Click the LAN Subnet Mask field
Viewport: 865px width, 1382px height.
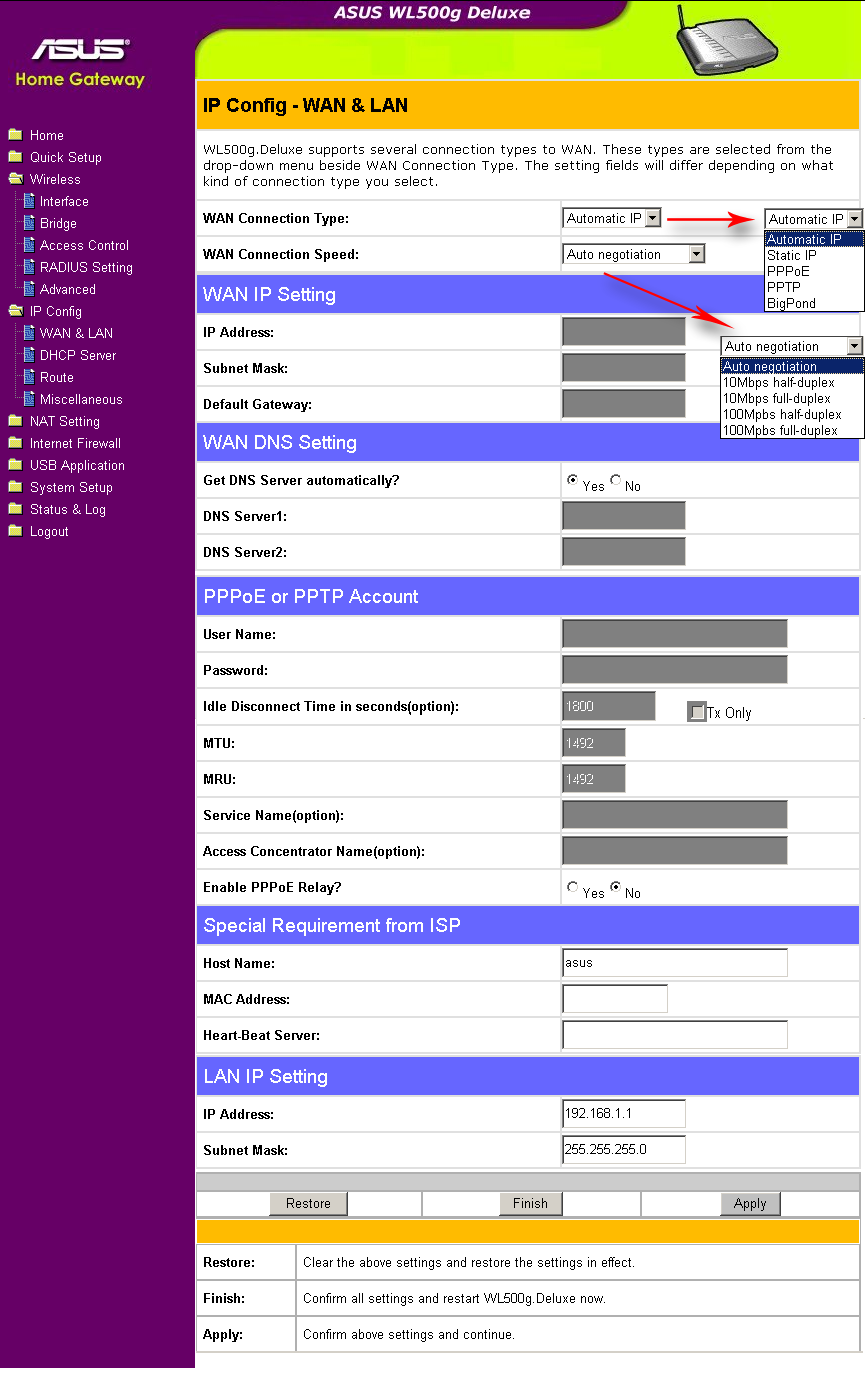(624, 1150)
